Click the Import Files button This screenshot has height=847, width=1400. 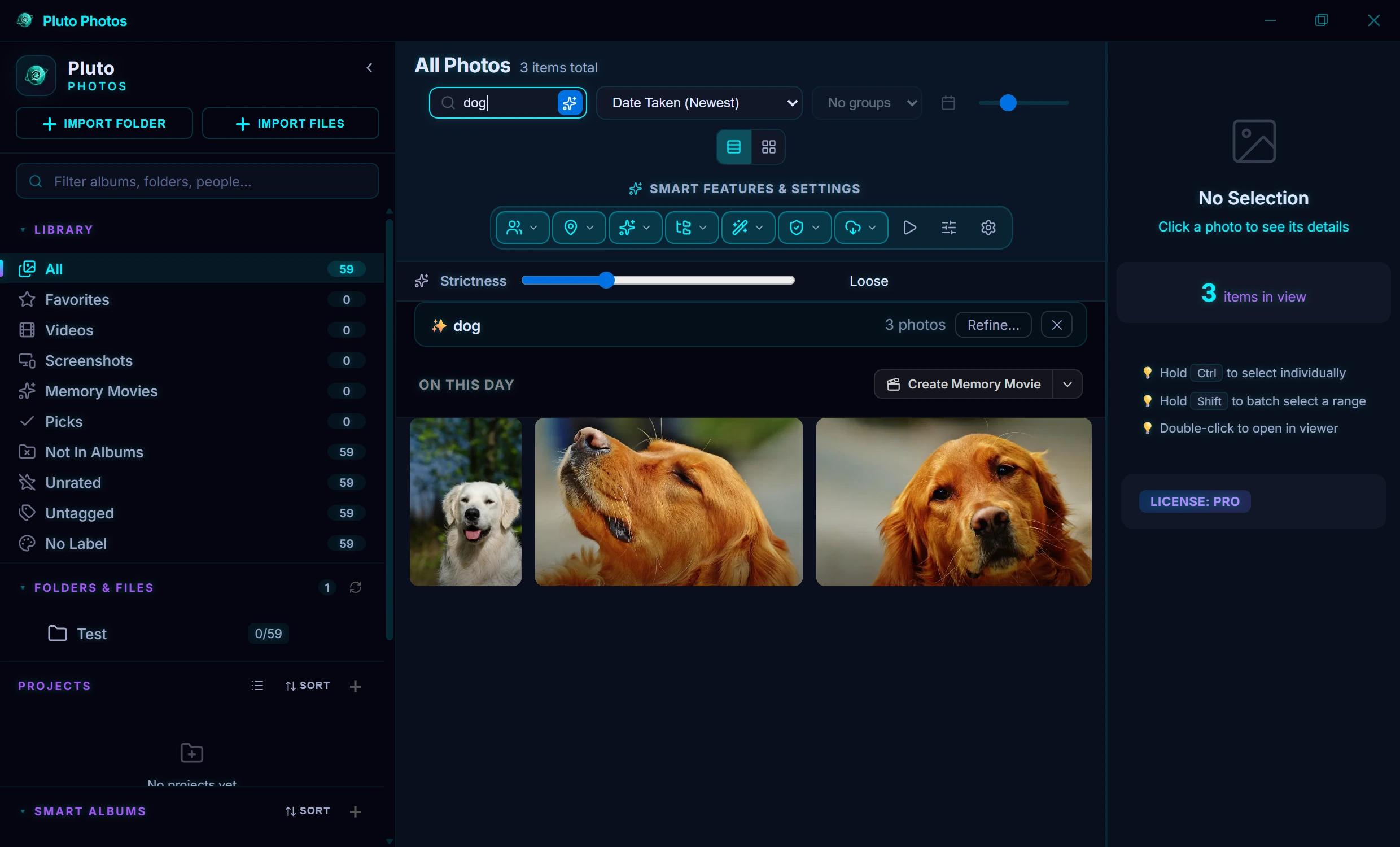coord(290,123)
